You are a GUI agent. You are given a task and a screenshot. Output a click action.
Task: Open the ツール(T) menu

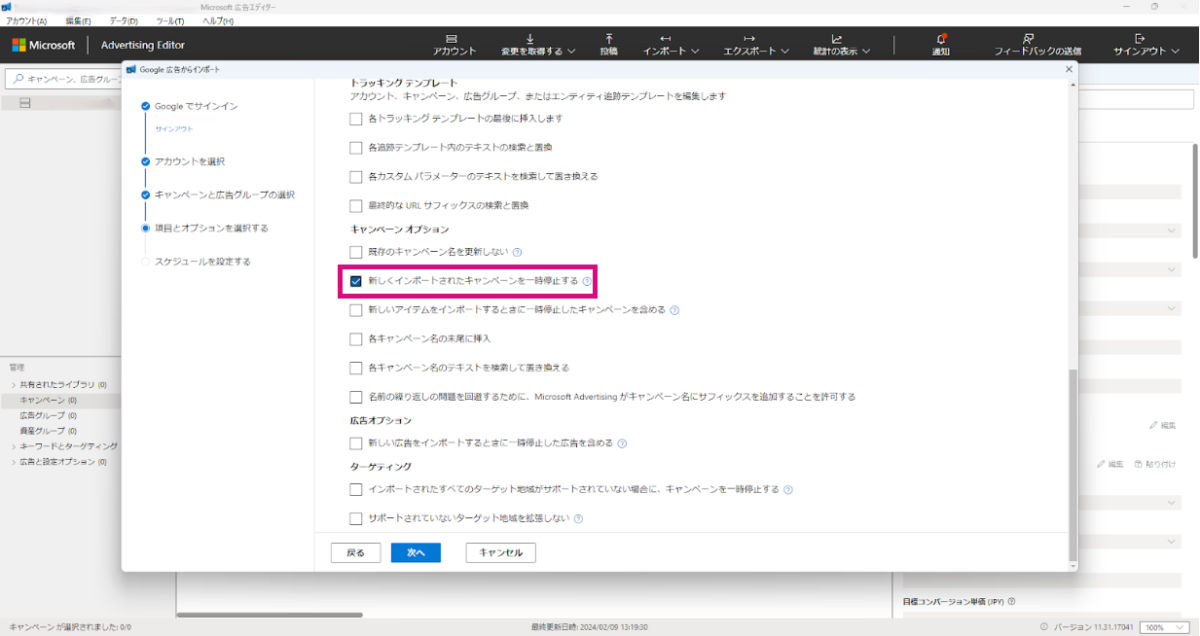pyautogui.click(x=171, y=21)
